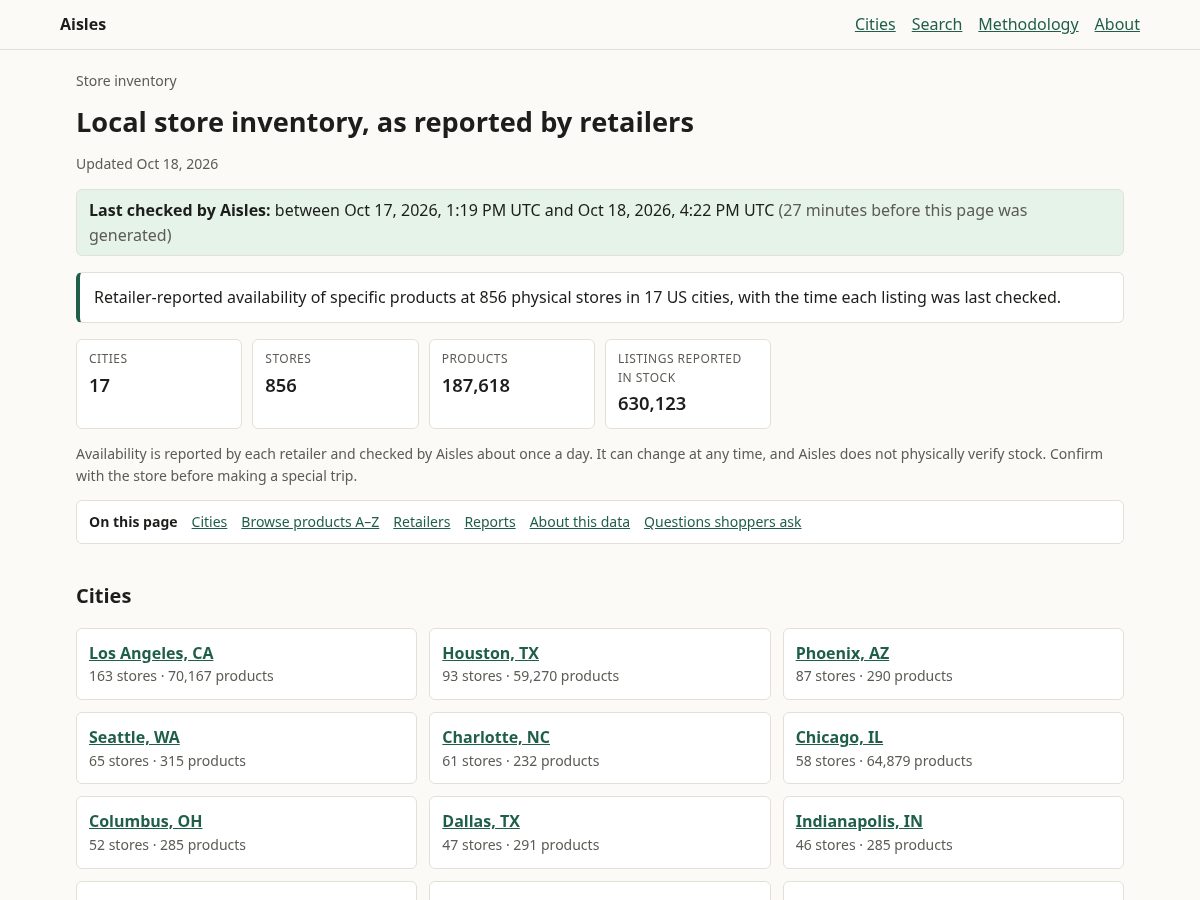Open Los Angeles, CA city page

click(x=151, y=653)
